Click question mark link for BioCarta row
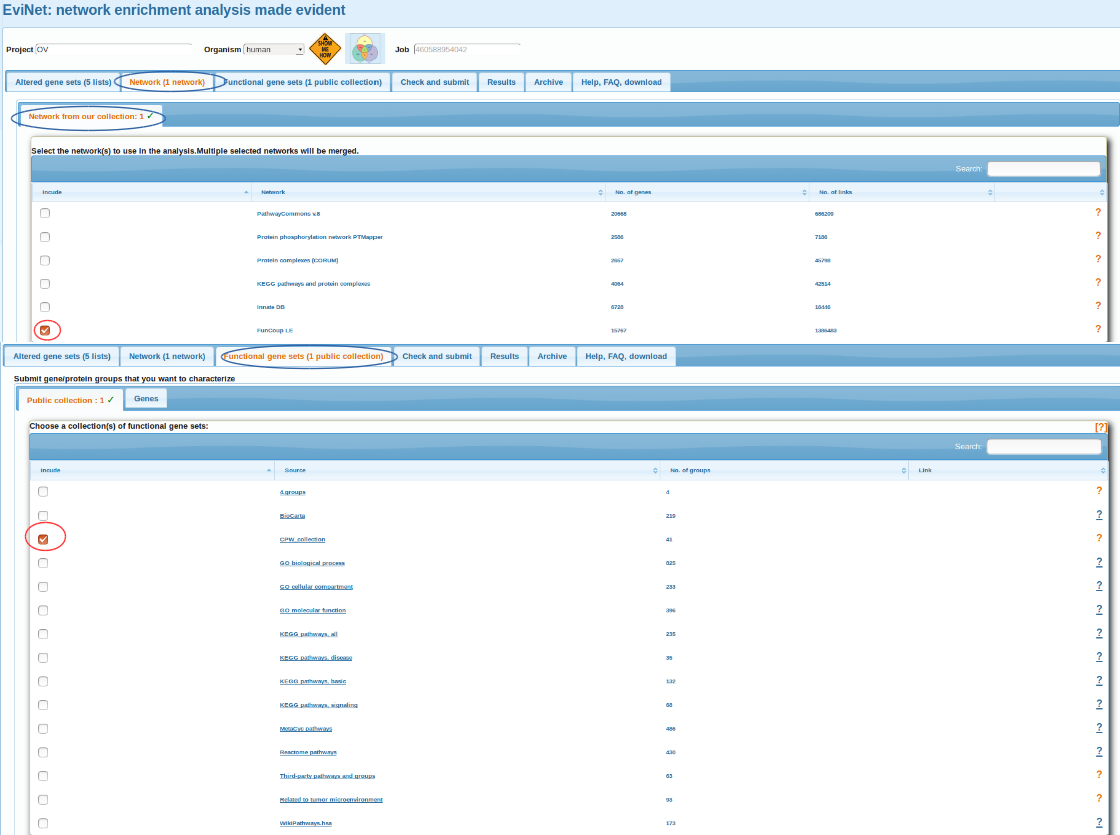1120x835 pixels. pos(1099,514)
